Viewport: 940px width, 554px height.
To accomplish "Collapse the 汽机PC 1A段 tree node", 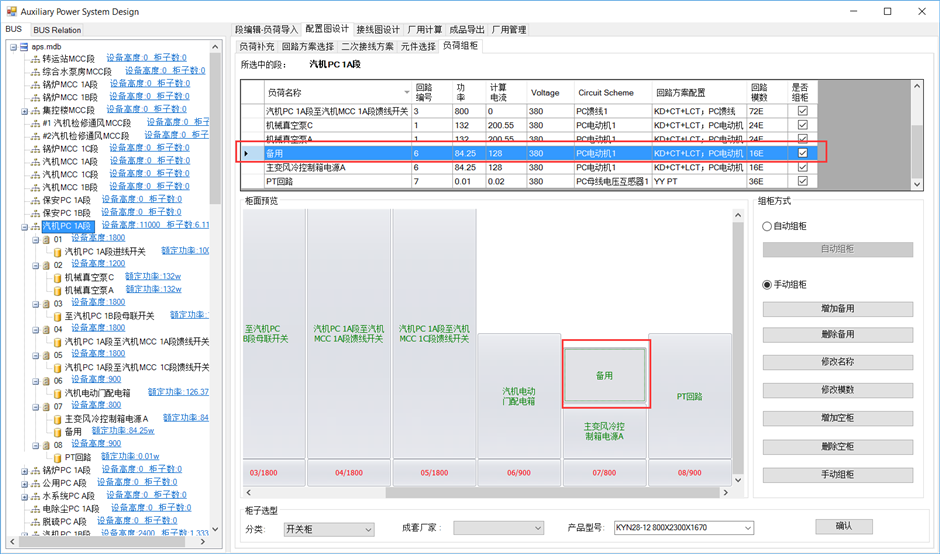I will 25,227.
